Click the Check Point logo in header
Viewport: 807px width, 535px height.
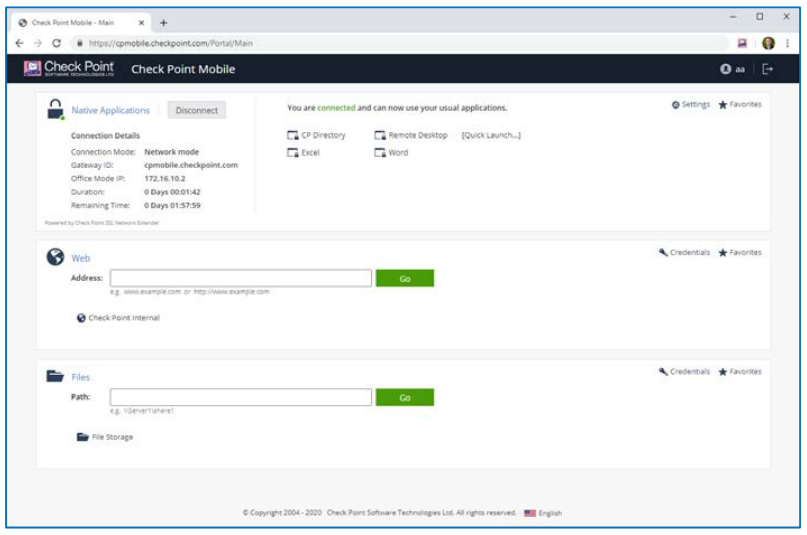point(69,68)
